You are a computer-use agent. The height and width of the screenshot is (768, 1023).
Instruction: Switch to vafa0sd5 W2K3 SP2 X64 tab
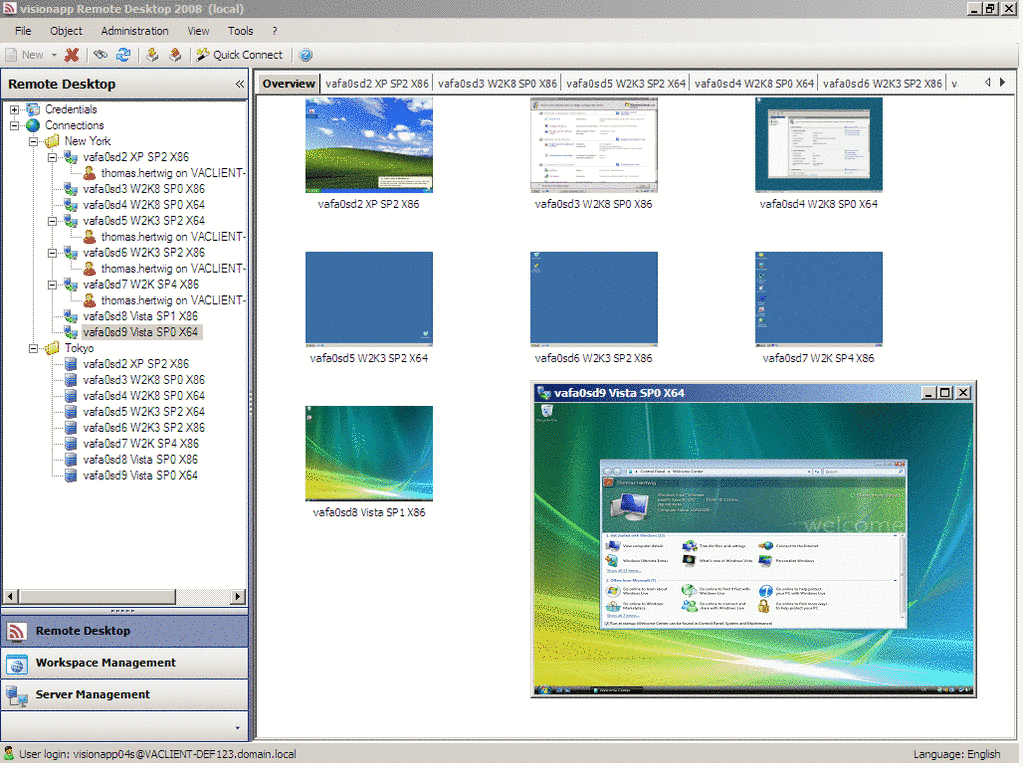626,84
